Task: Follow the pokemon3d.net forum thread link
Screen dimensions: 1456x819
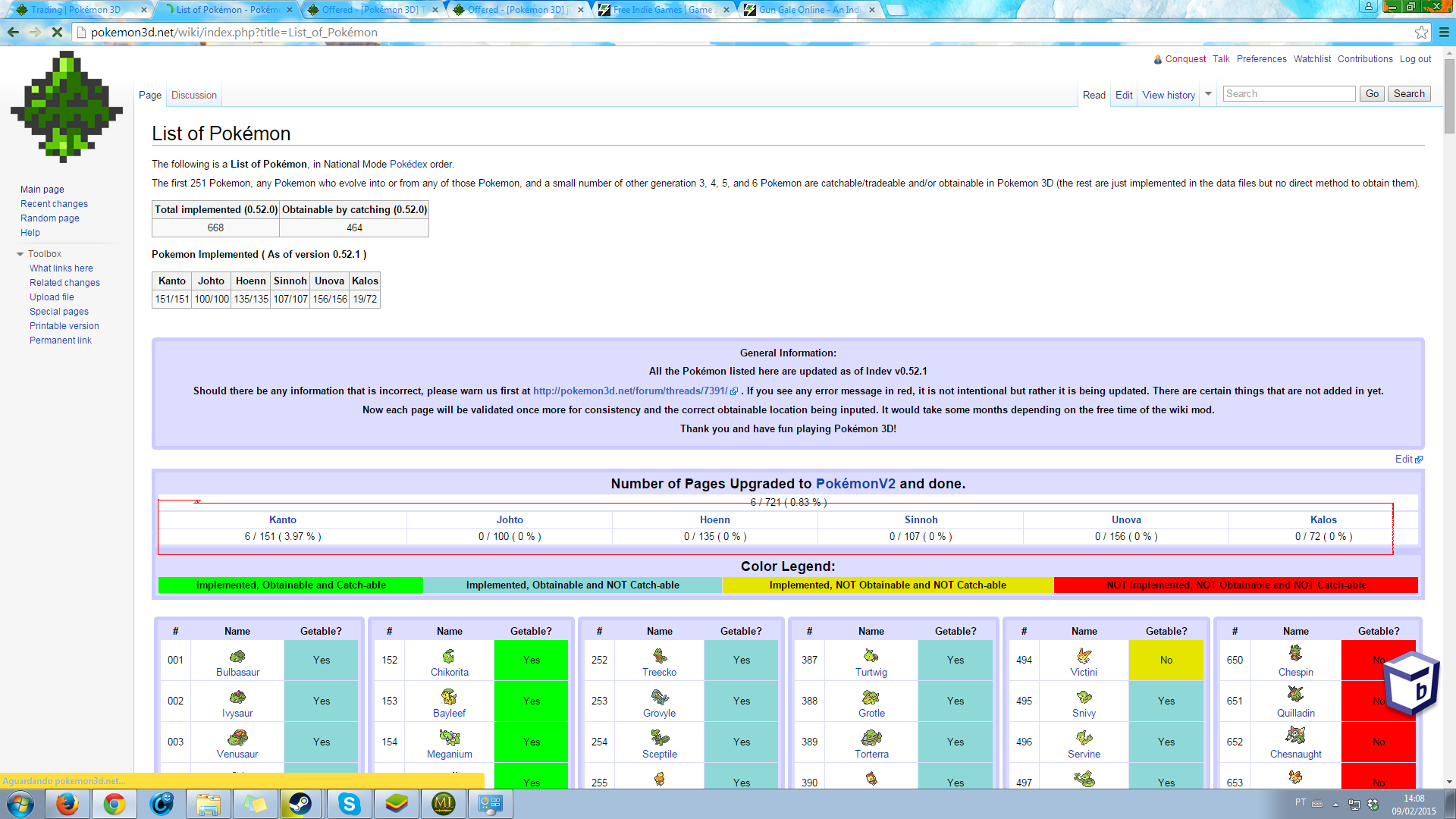Action: (x=630, y=391)
